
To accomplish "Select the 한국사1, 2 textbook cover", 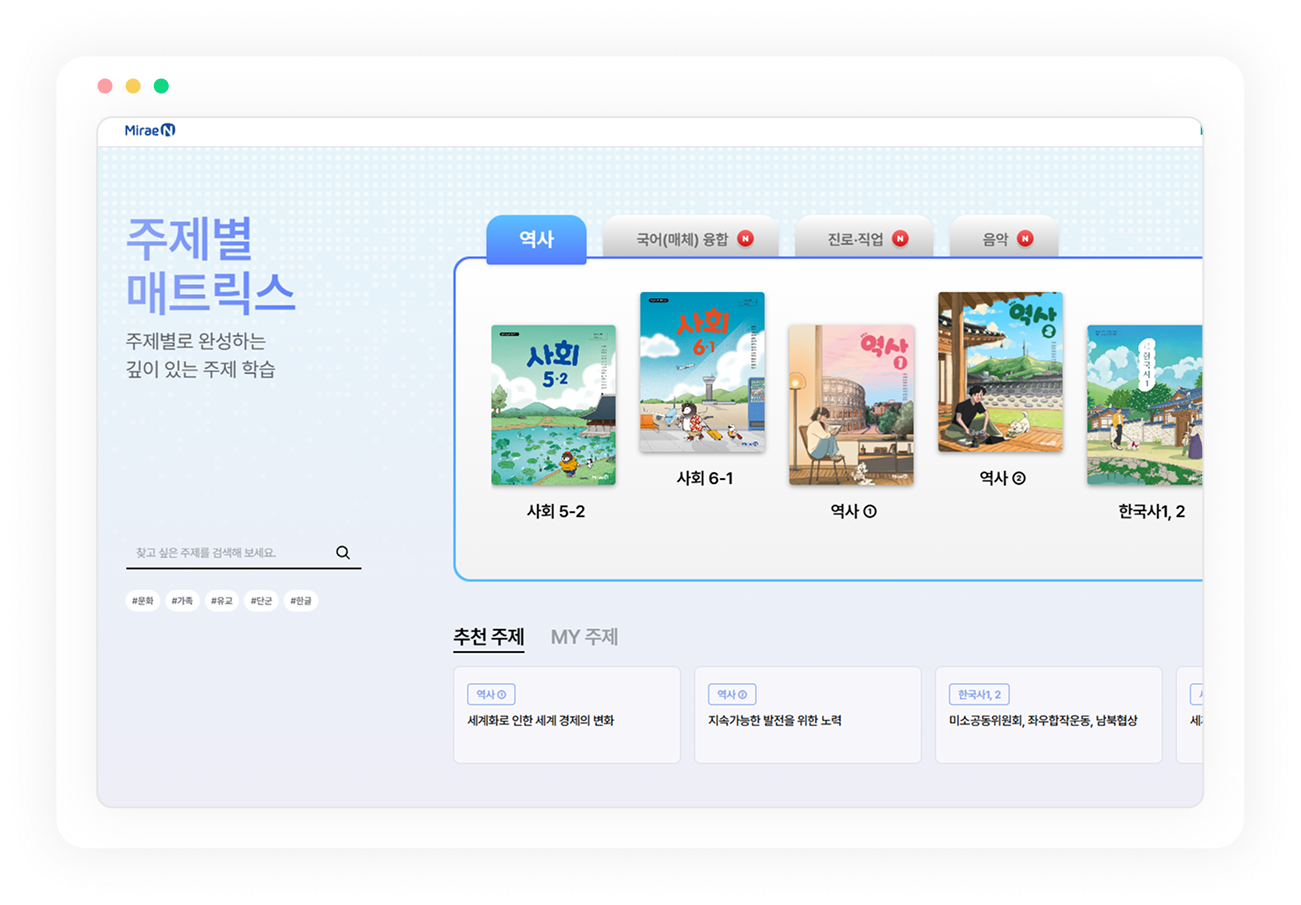I will pos(1145,405).
